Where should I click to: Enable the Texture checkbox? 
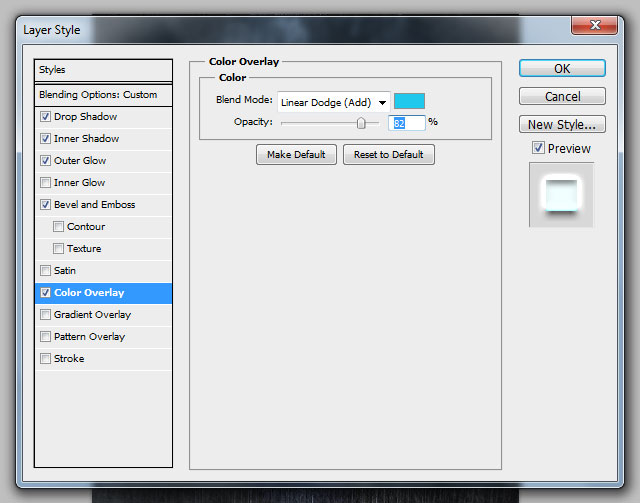[x=58, y=249]
